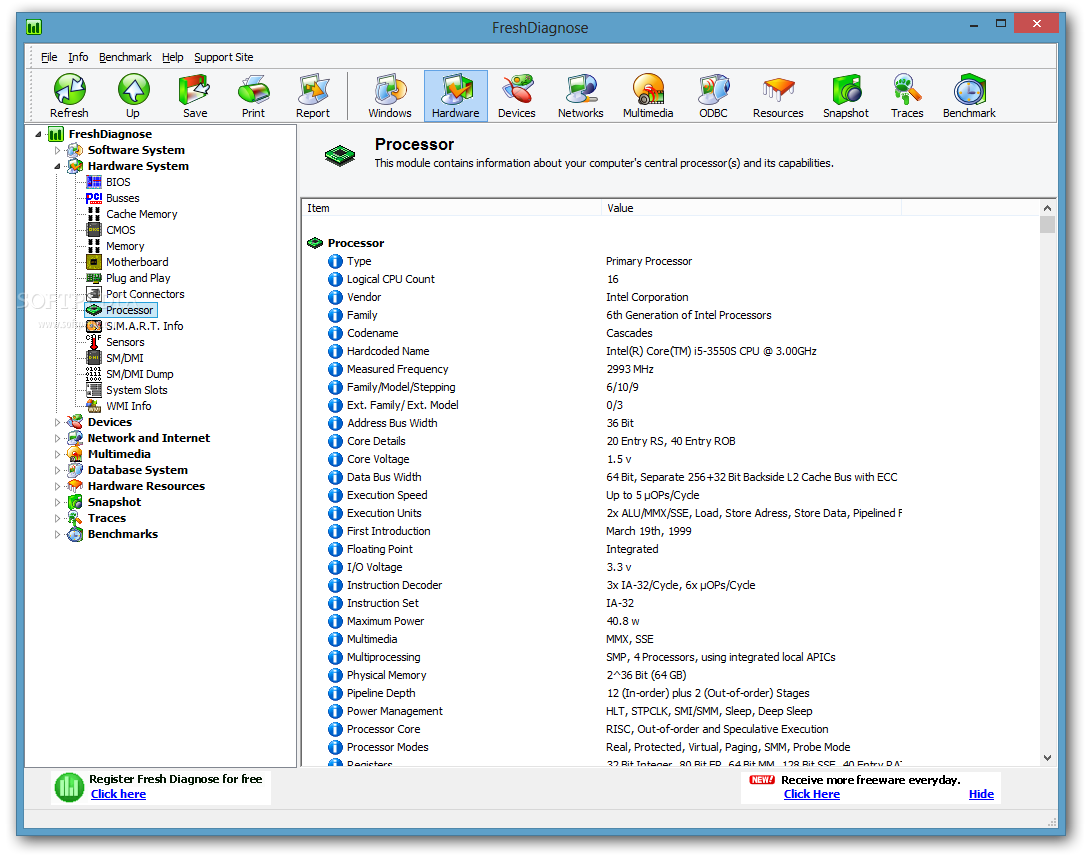This screenshot has height=856, width=1086.
Task: Select Plug and Play tree item
Action: pos(138,278)
